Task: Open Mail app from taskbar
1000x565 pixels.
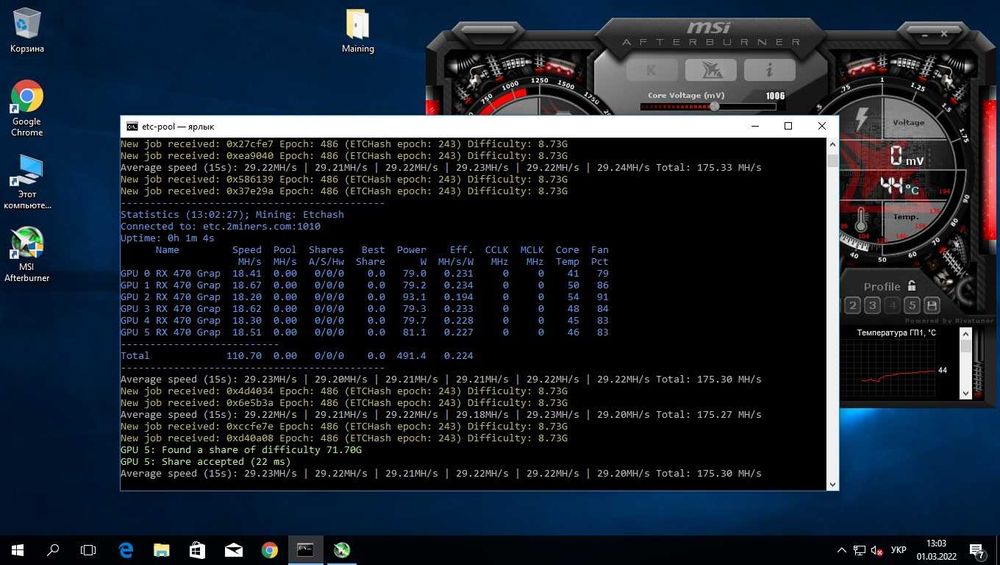Action: (233, 550)
